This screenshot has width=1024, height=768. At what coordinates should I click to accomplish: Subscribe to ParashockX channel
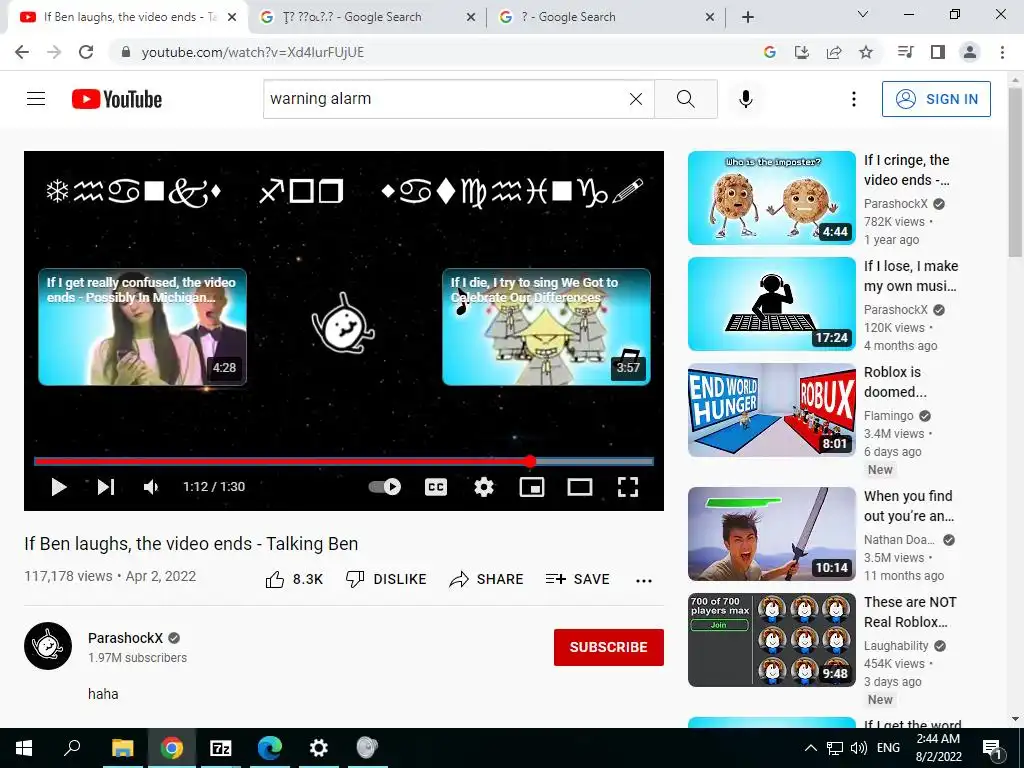coord(609,647)
